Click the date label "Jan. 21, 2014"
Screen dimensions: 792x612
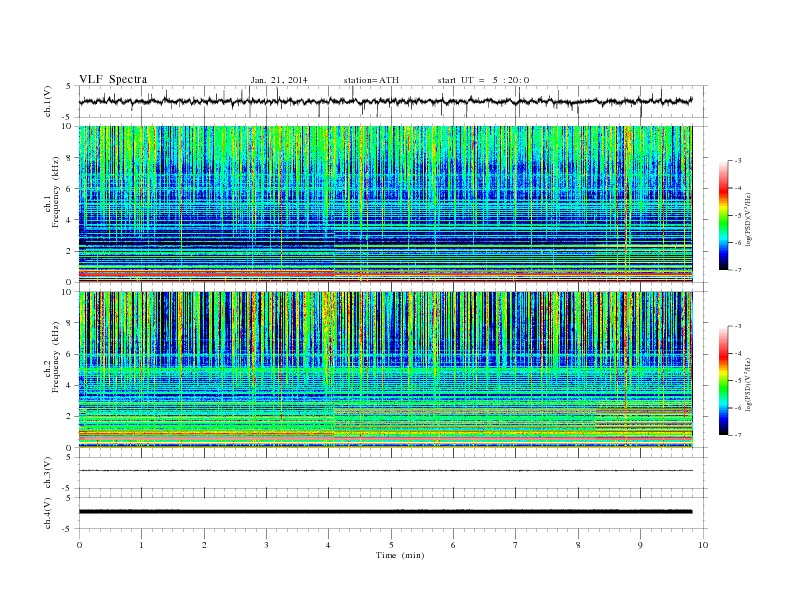pos(279,80)
